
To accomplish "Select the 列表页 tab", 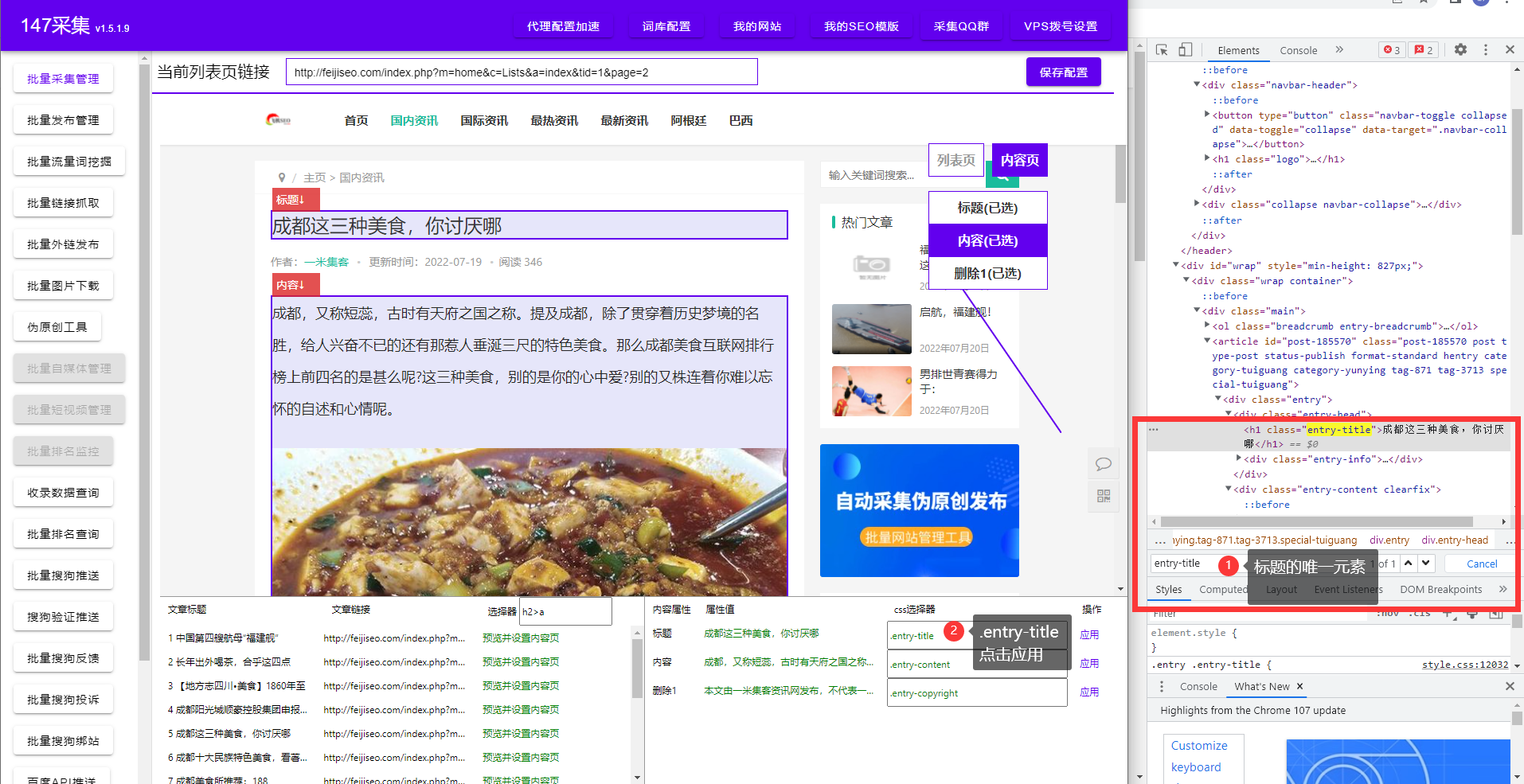I will pyautogui.click(x=955, y=160).
